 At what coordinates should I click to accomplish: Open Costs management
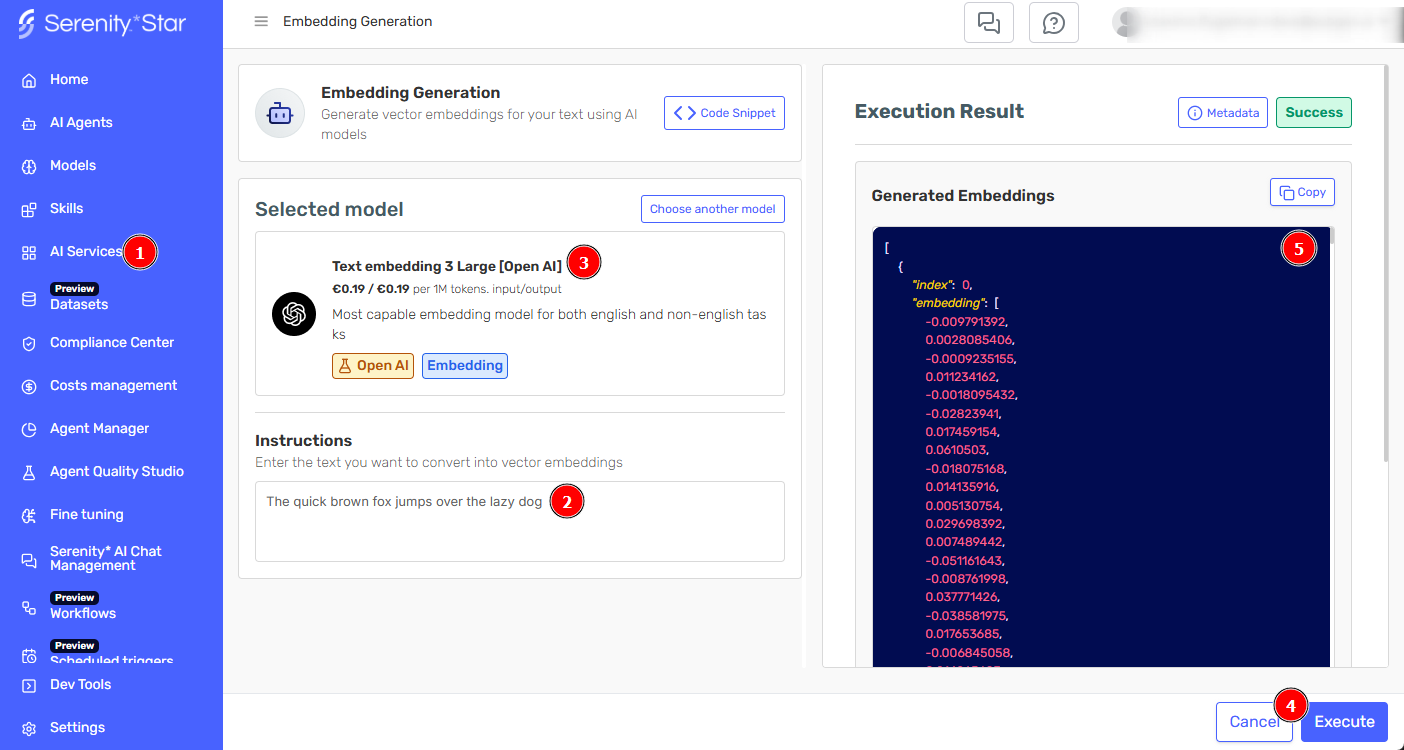(x=113, y=385)
